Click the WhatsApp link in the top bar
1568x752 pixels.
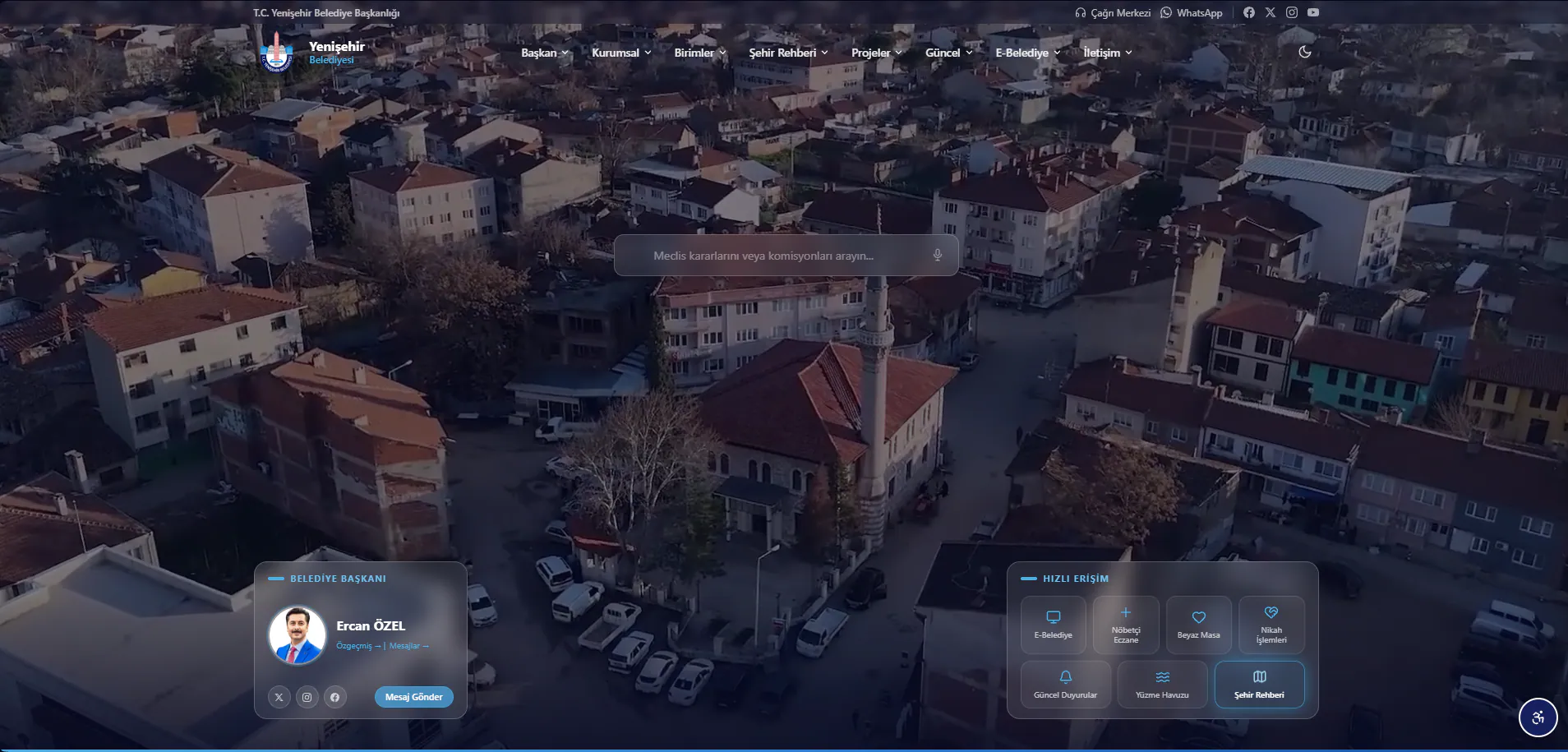1192,13
